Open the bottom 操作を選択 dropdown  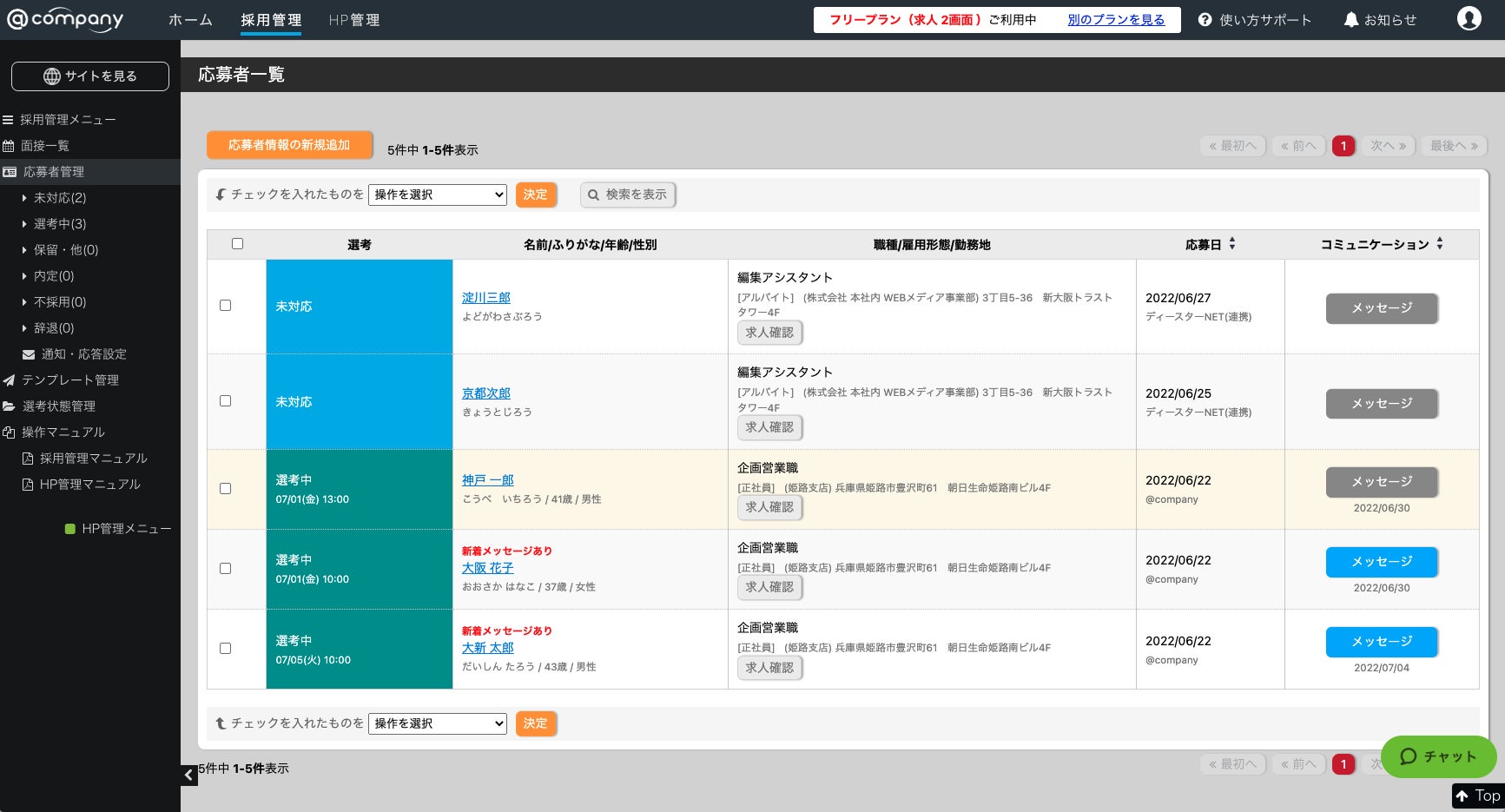click(438, 723)
